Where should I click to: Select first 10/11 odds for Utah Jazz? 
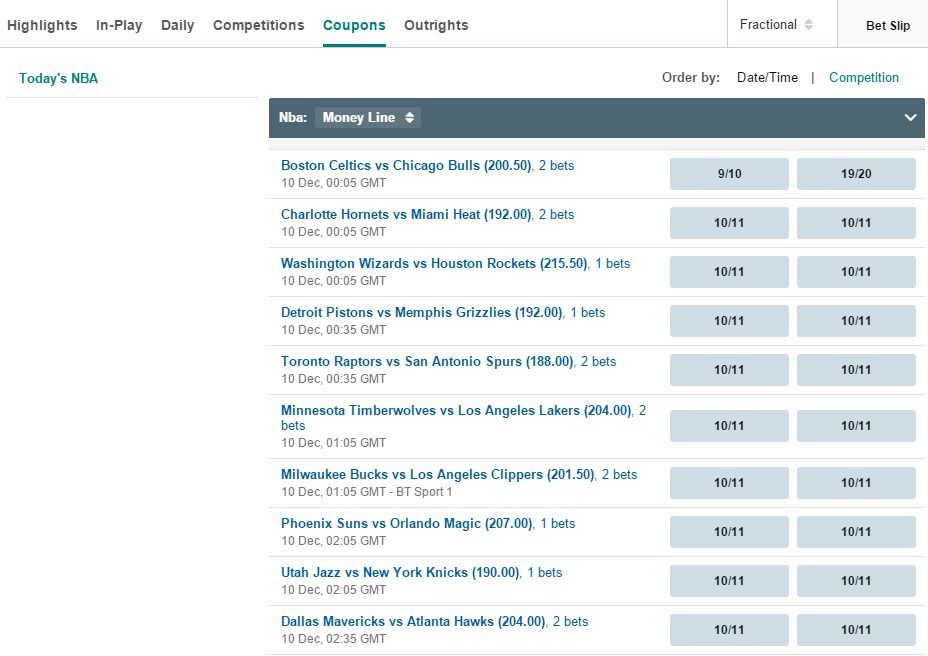[729, 581]
